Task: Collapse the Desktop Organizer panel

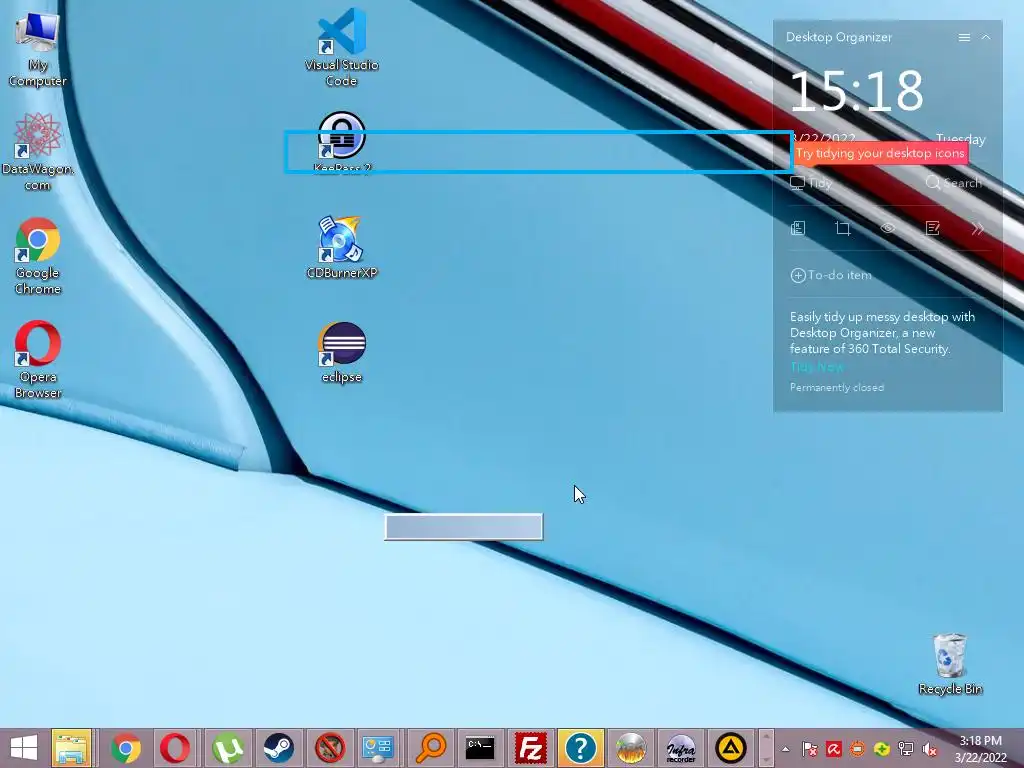Action: tap(986, 37)
